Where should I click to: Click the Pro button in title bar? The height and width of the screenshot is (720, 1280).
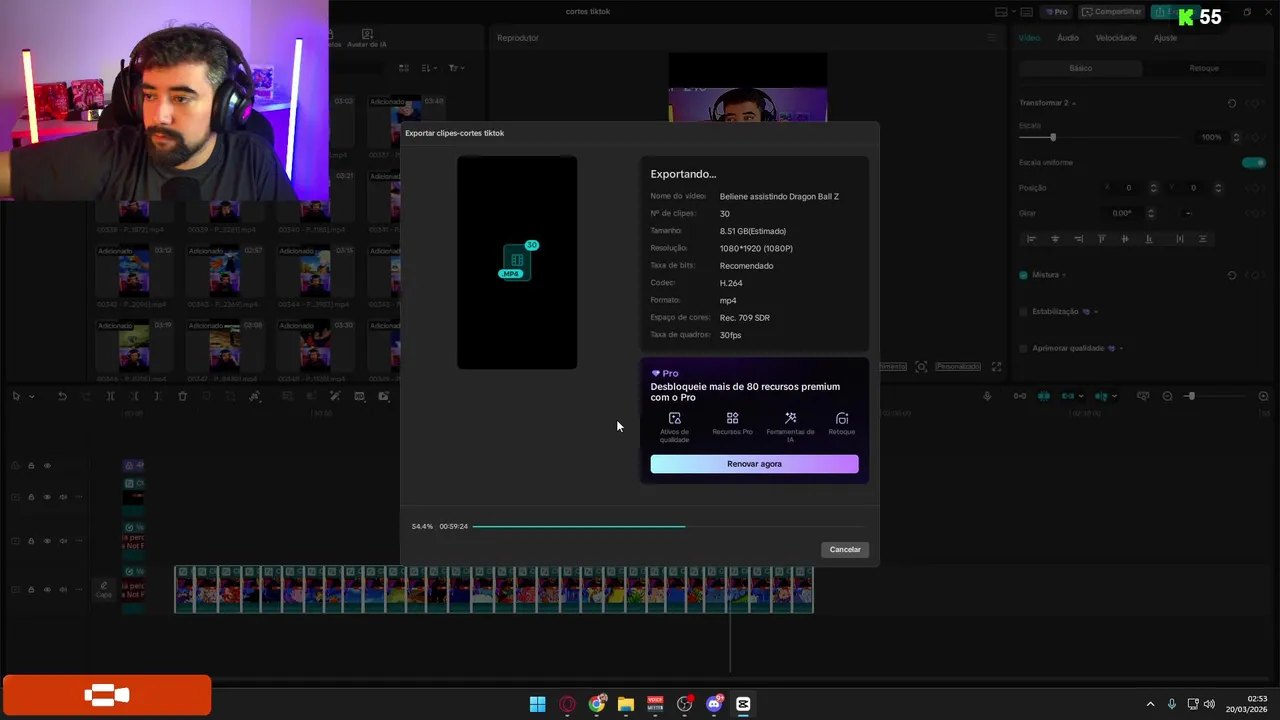coord(1056,12)
